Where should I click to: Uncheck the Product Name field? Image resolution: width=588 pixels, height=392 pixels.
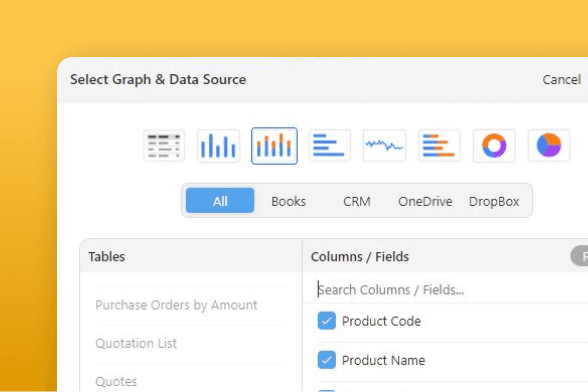tap(327, 360)
